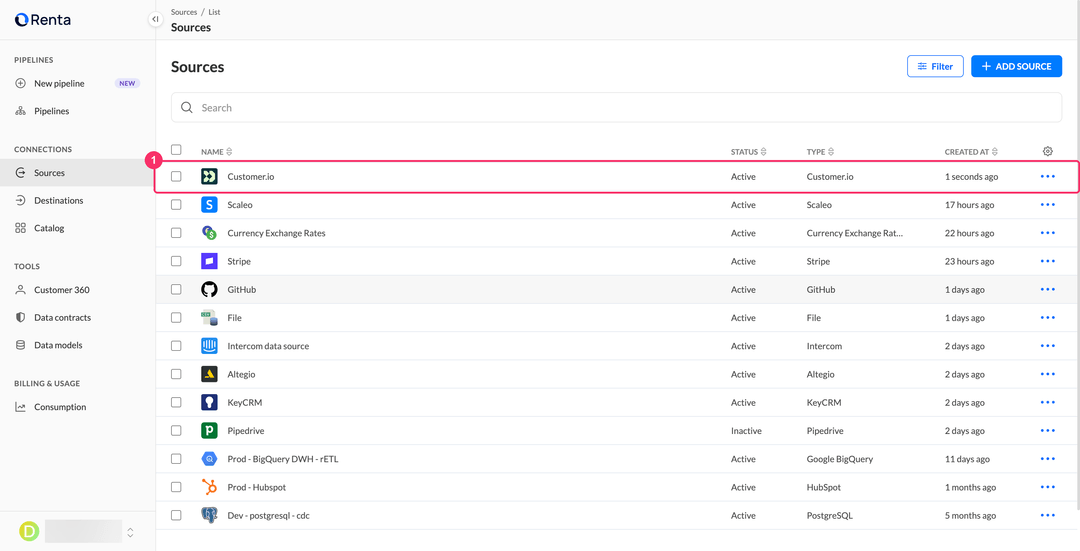Sort the table by Created At column
1080x551 pixels.
point(971,152)
